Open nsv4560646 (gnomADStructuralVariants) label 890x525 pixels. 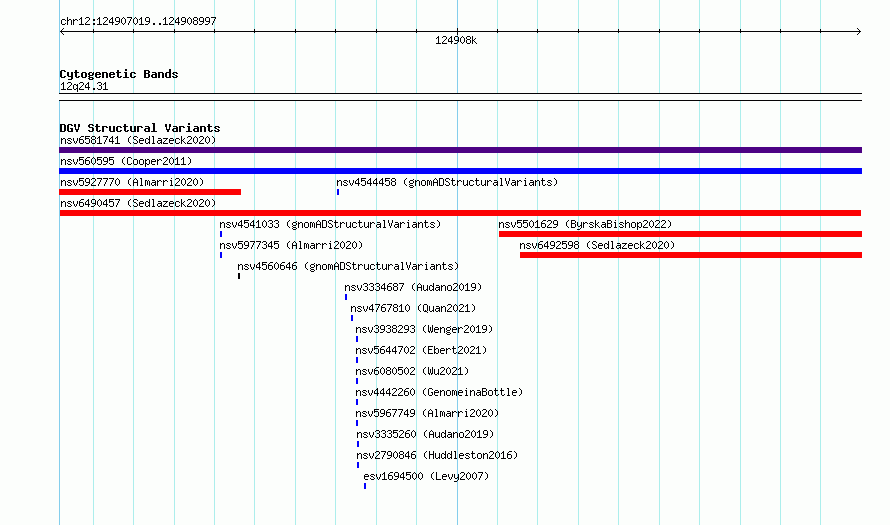pyautogui.click(x=348, y=266)
